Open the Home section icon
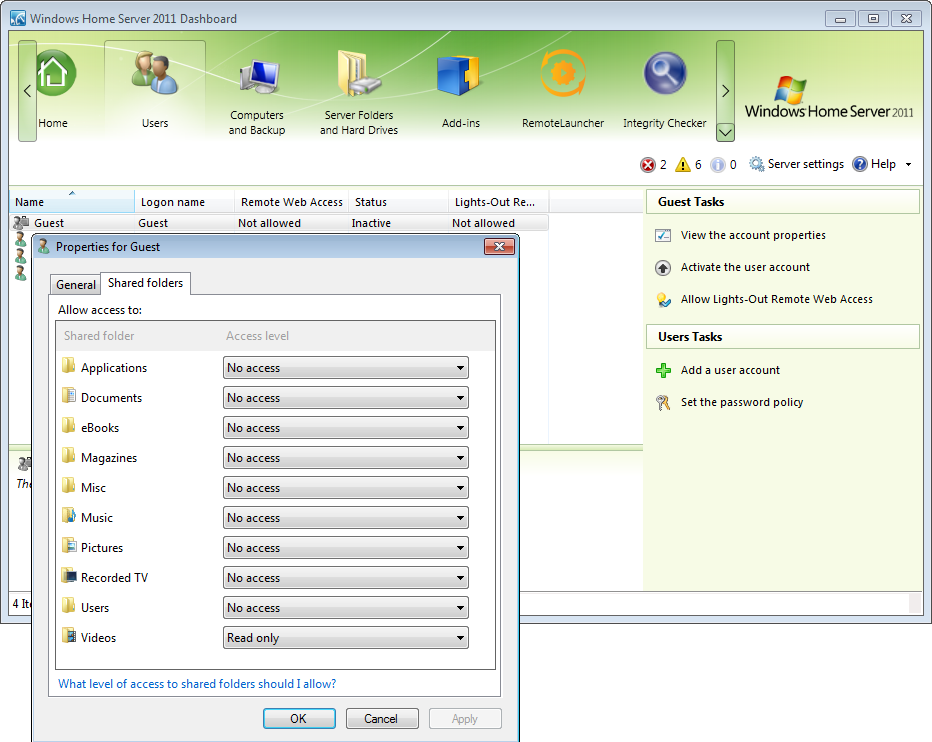Screen dimensions: 932x742 [55, 73]
